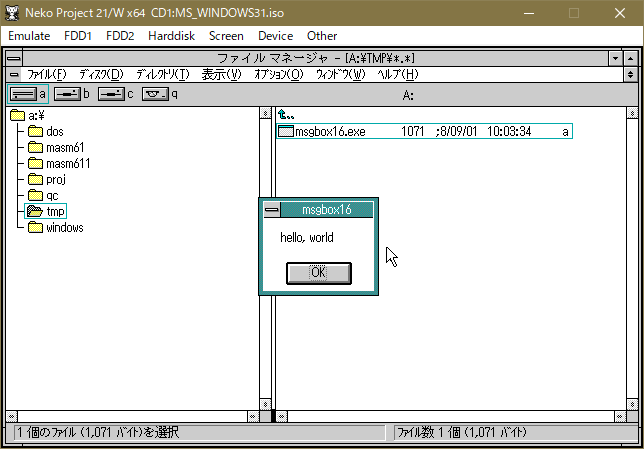Open ヘルプ(H) menu
The height and width of the screenshot is (449, 644).
click(x=398, y=74)
